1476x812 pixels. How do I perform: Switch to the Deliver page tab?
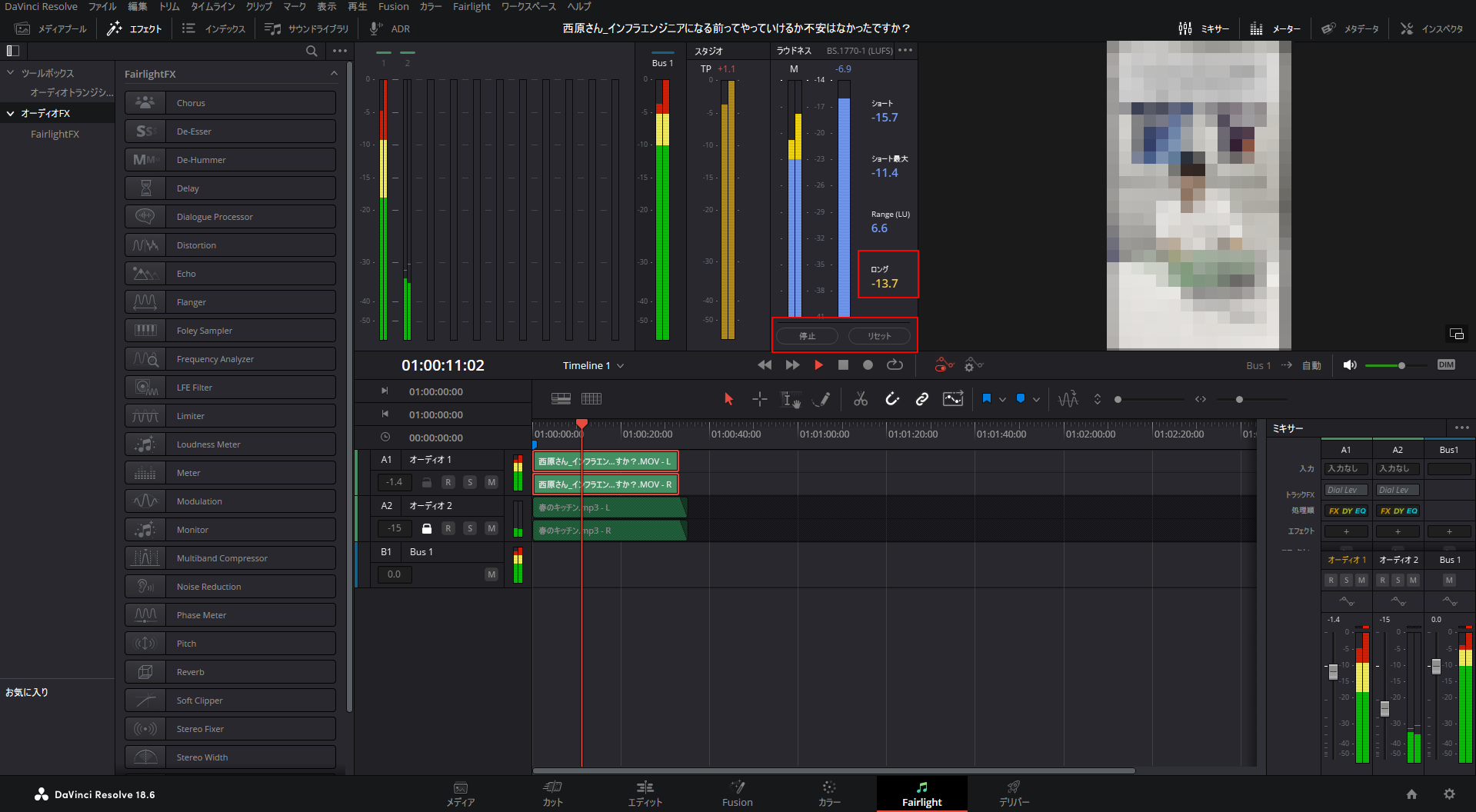[1014, 794]
